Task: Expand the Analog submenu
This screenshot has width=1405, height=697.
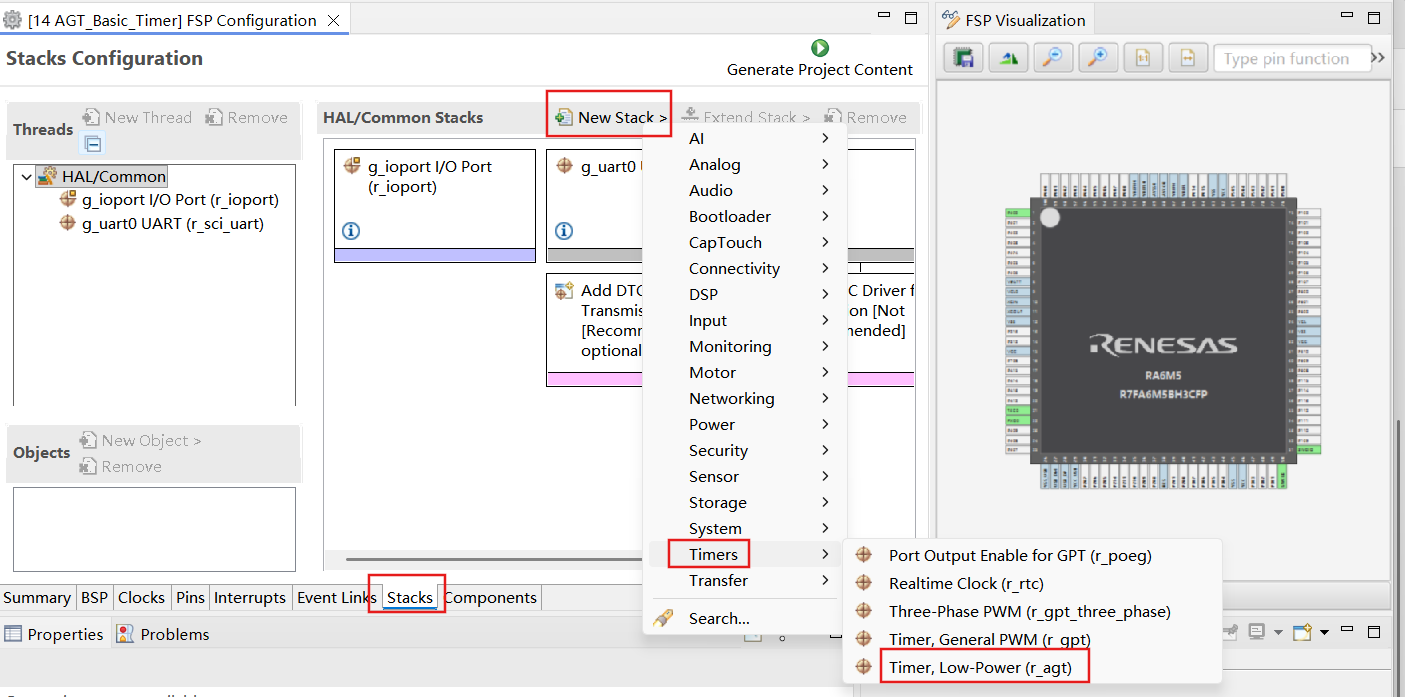Action: 825,164
